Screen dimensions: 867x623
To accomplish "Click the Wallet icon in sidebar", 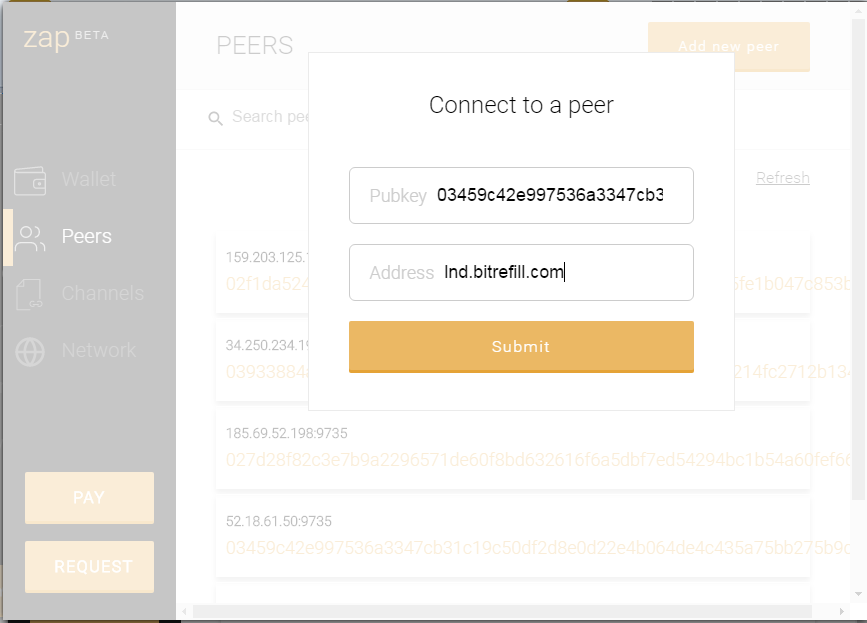I will pyautogui.click(x=30, y=181).
